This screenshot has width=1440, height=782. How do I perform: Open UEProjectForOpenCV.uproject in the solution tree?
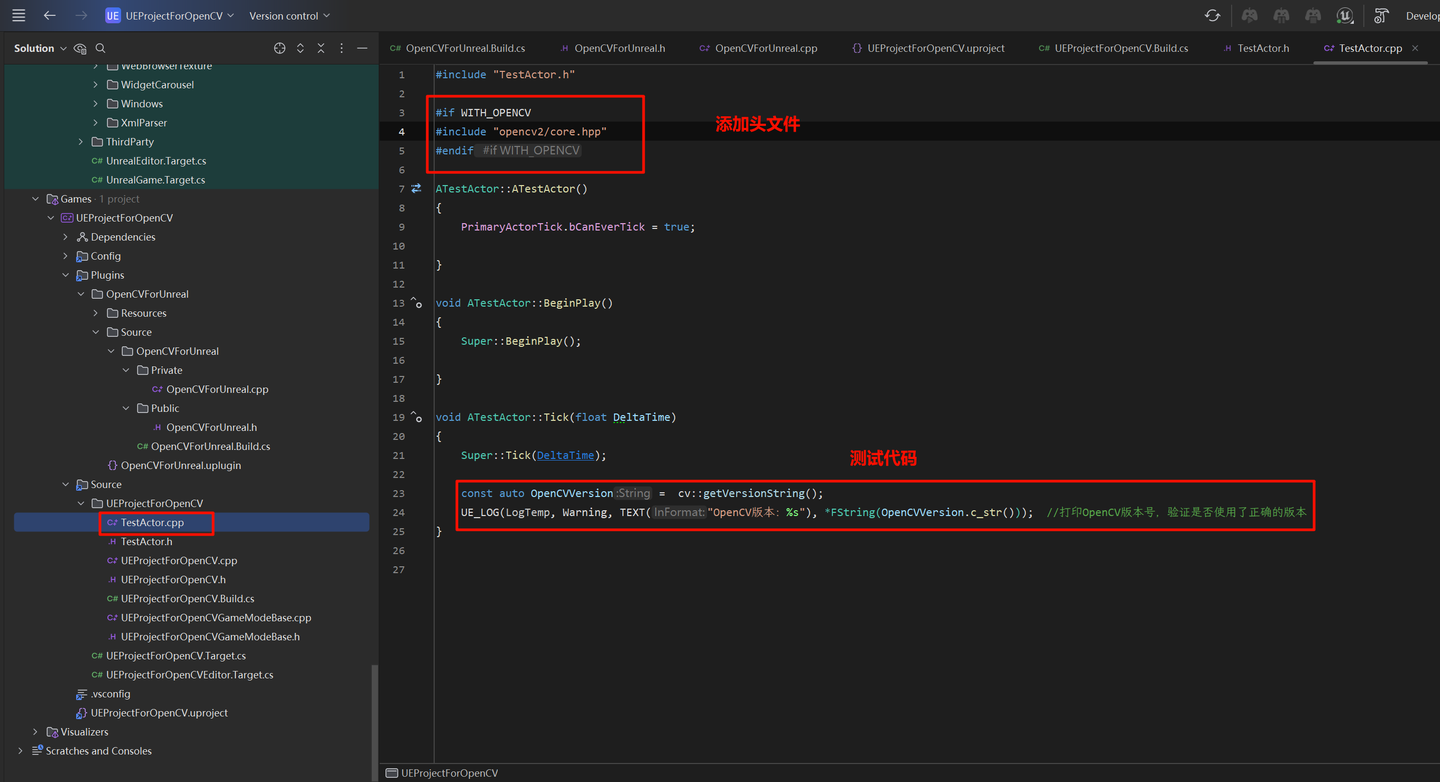[x=159, y=713]
